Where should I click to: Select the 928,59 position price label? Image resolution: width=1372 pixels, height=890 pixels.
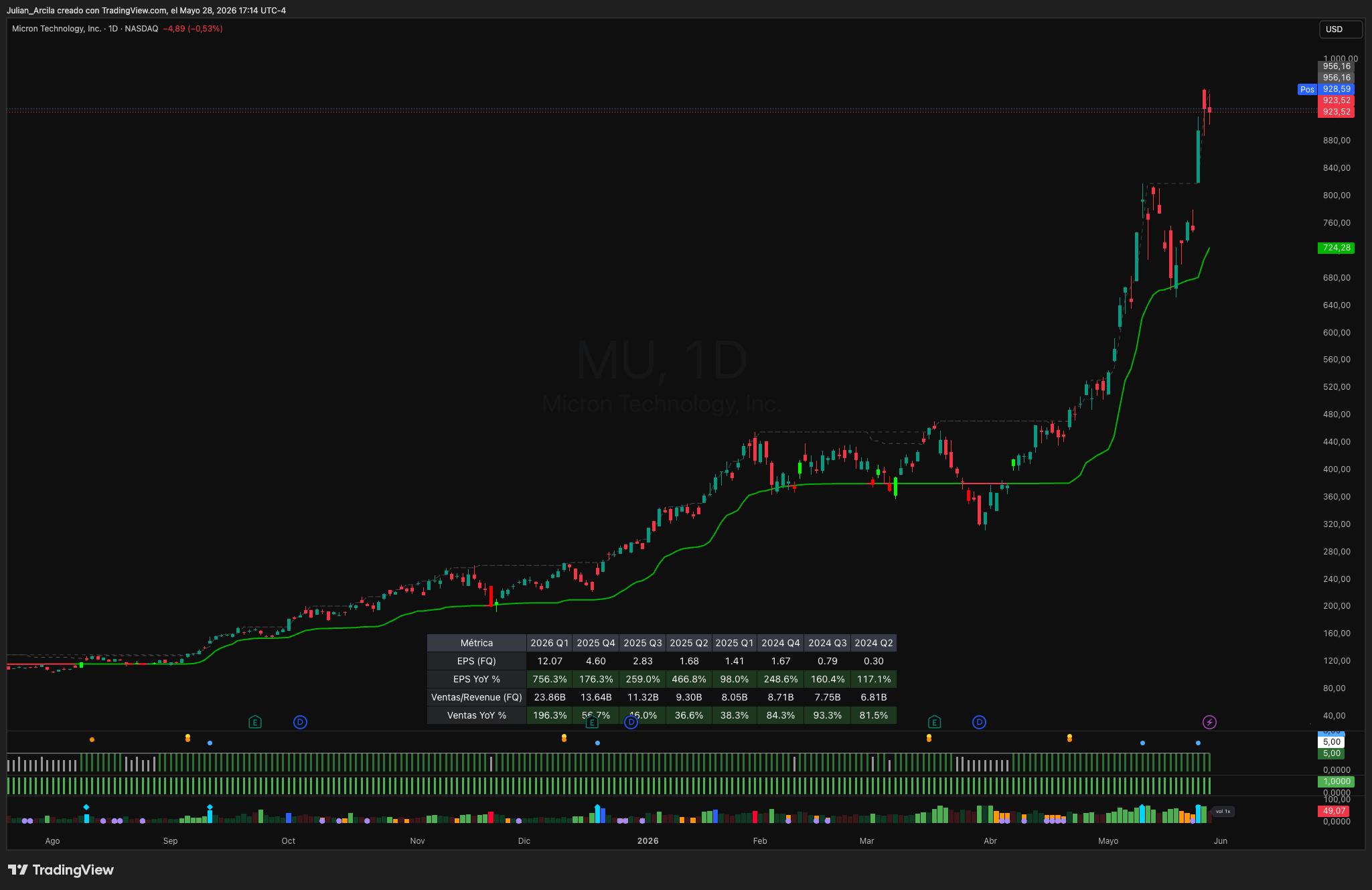tap(1337, 89)
